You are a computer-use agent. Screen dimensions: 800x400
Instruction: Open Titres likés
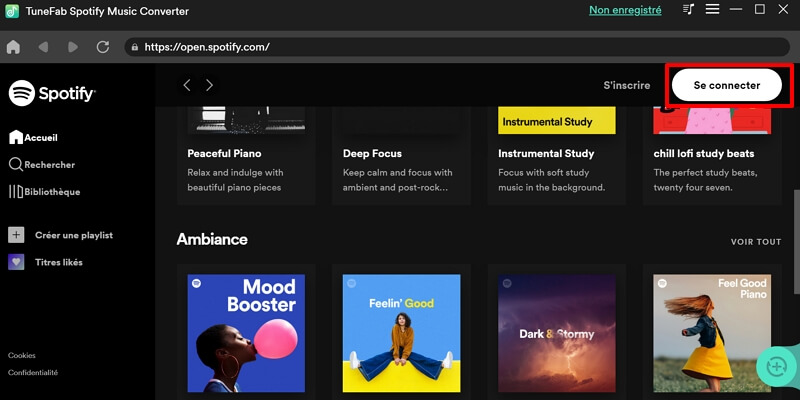[x=59, y=262]
